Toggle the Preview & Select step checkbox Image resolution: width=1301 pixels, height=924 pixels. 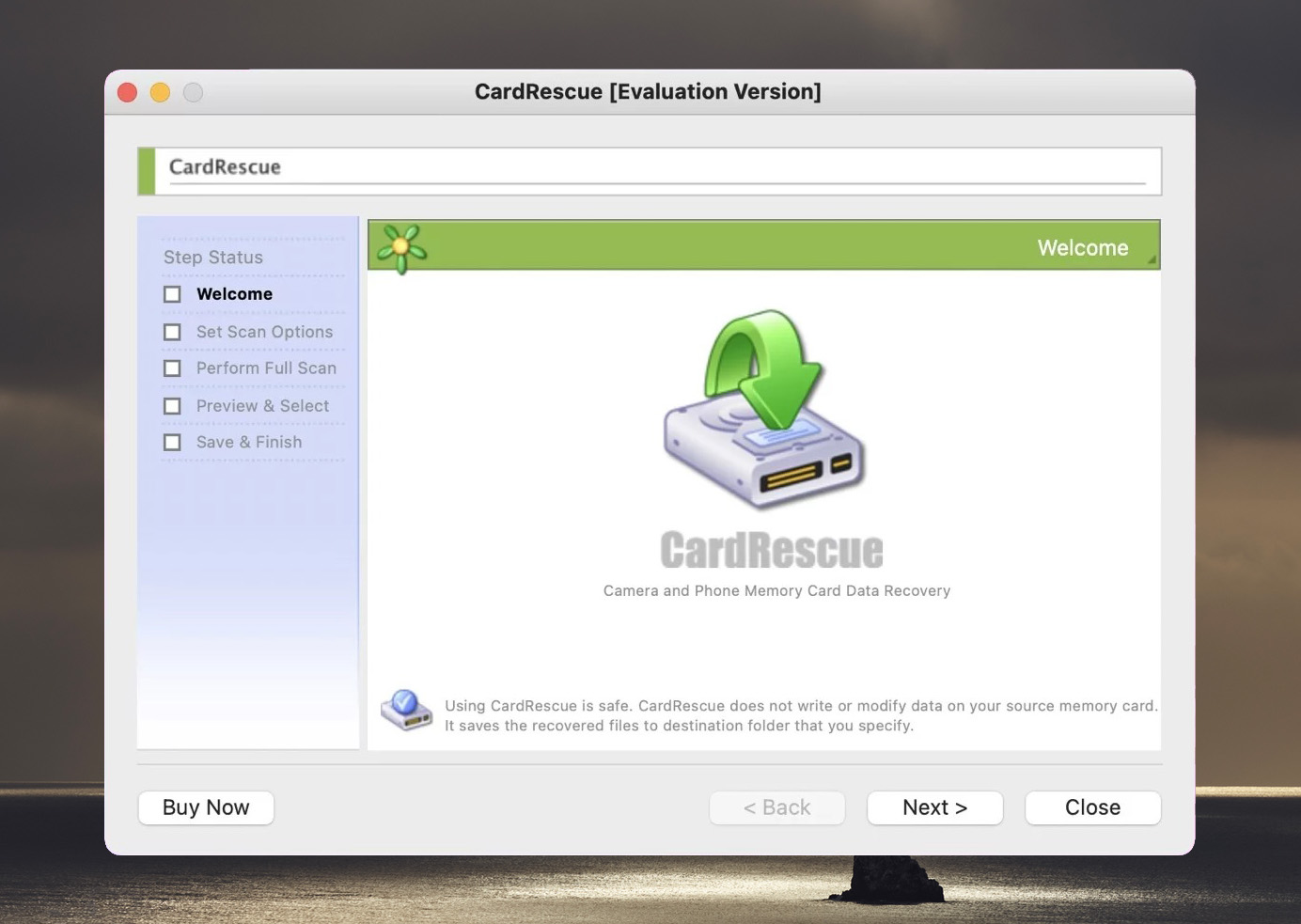172,406
